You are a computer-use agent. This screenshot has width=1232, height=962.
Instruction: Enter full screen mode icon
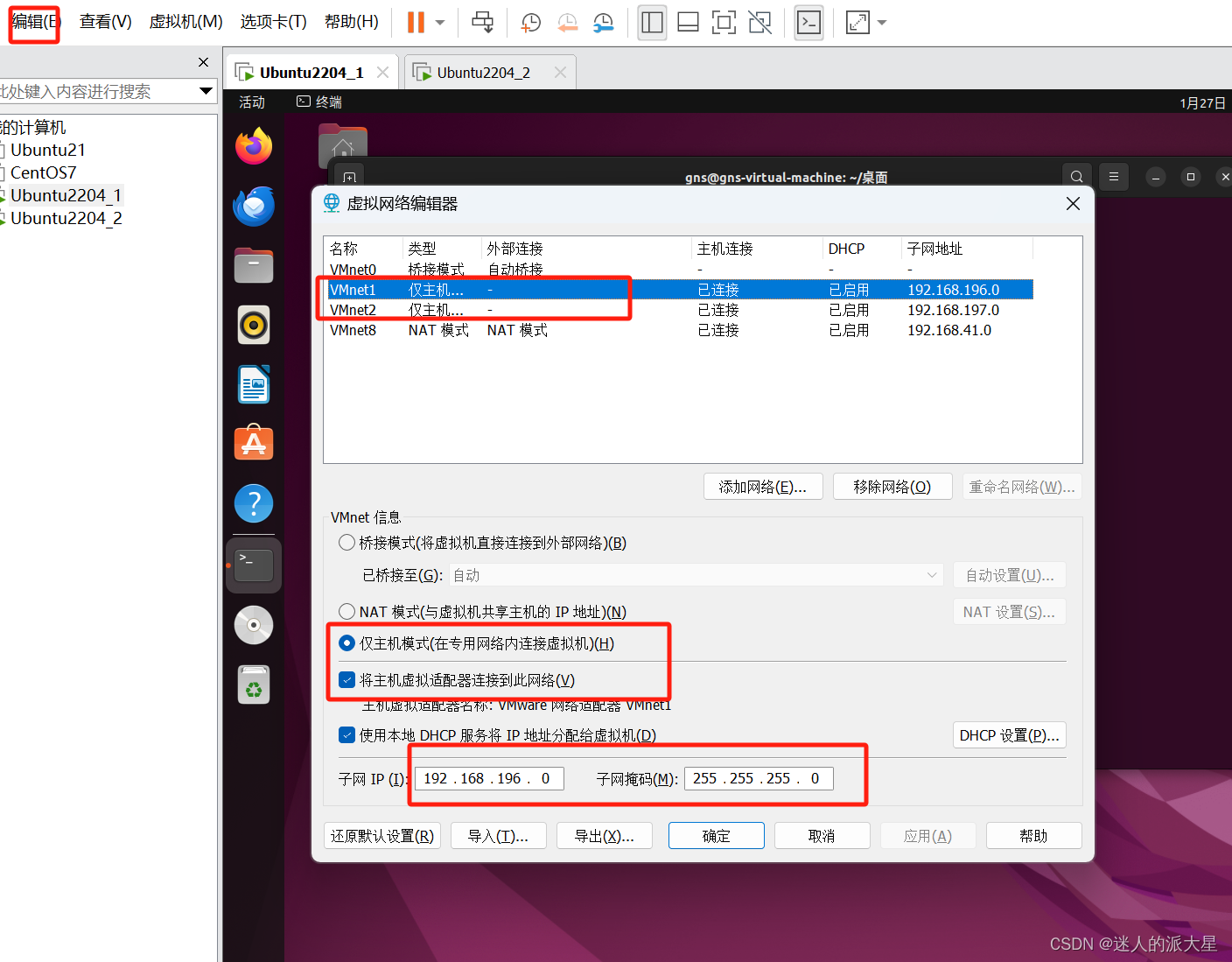click(x=724, y=23)
